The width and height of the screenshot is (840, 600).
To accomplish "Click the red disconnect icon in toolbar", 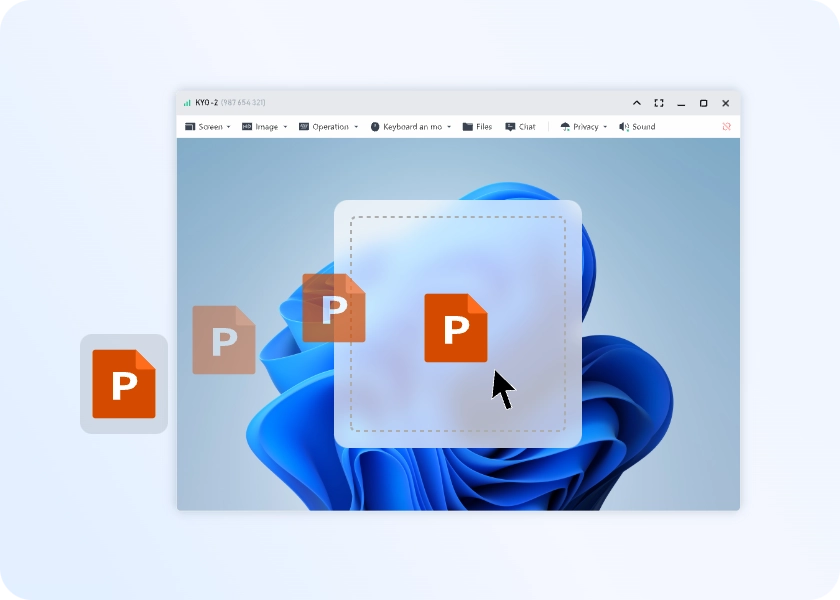I will [726, 127].
